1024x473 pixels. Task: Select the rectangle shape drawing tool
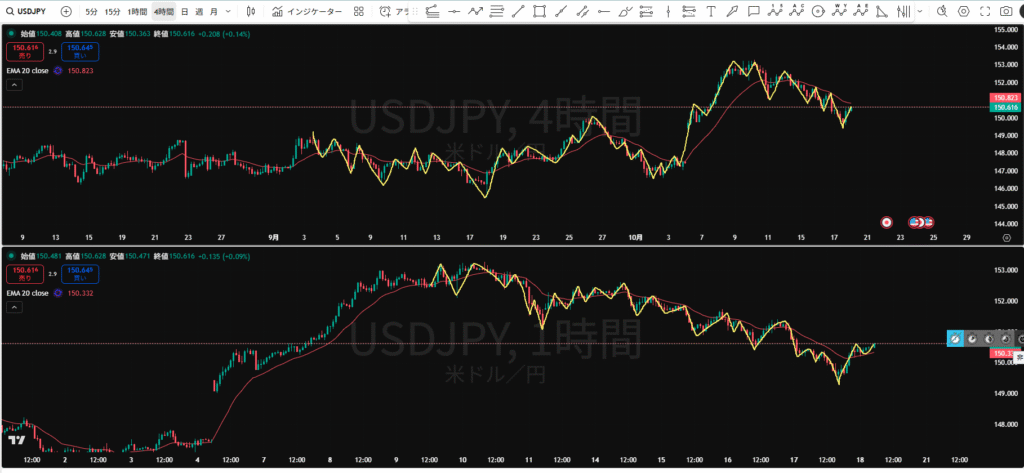click(x=540, y=11)
